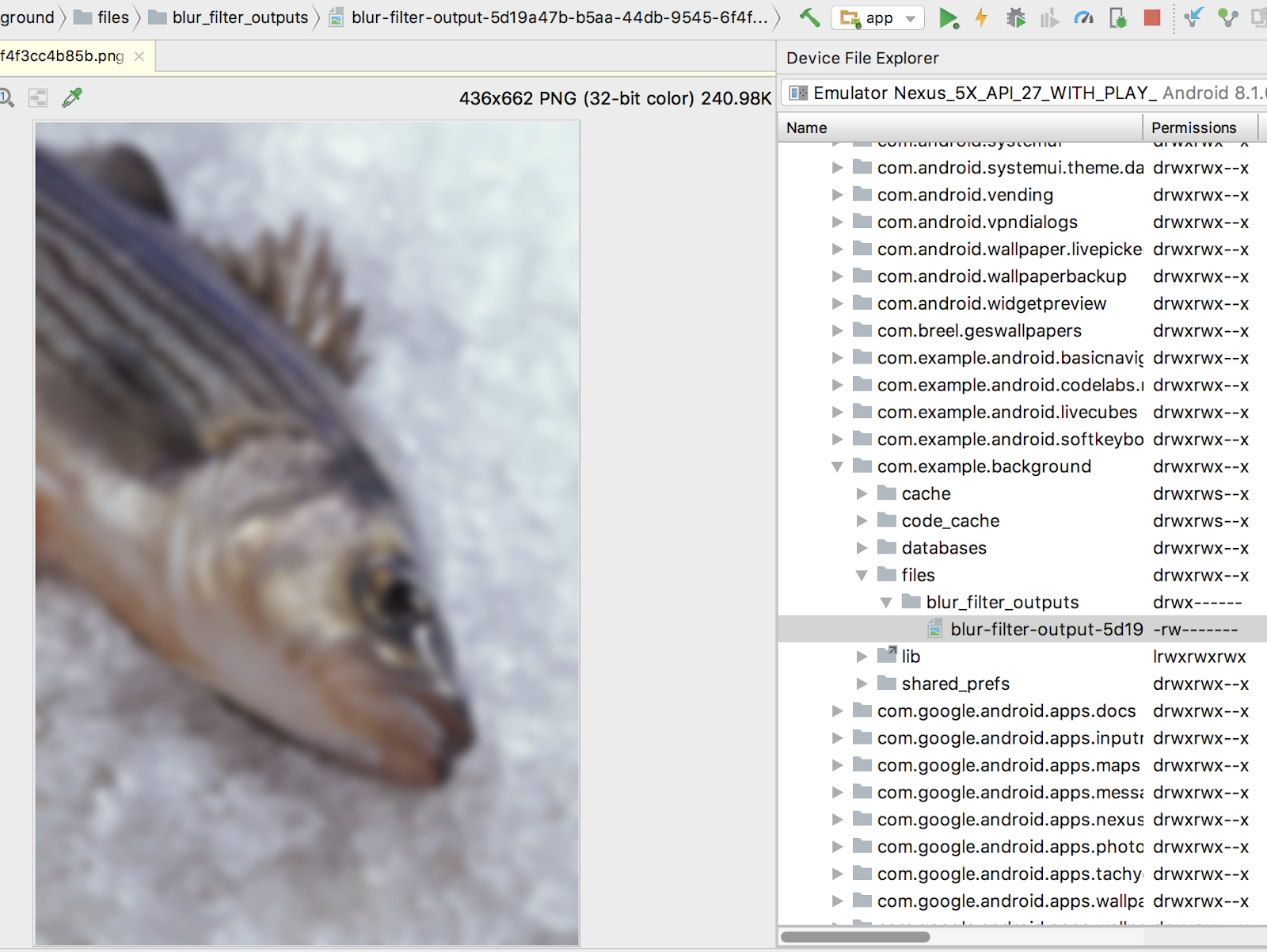Click the Permissions column header
1267x952 pixels.
1193,128
